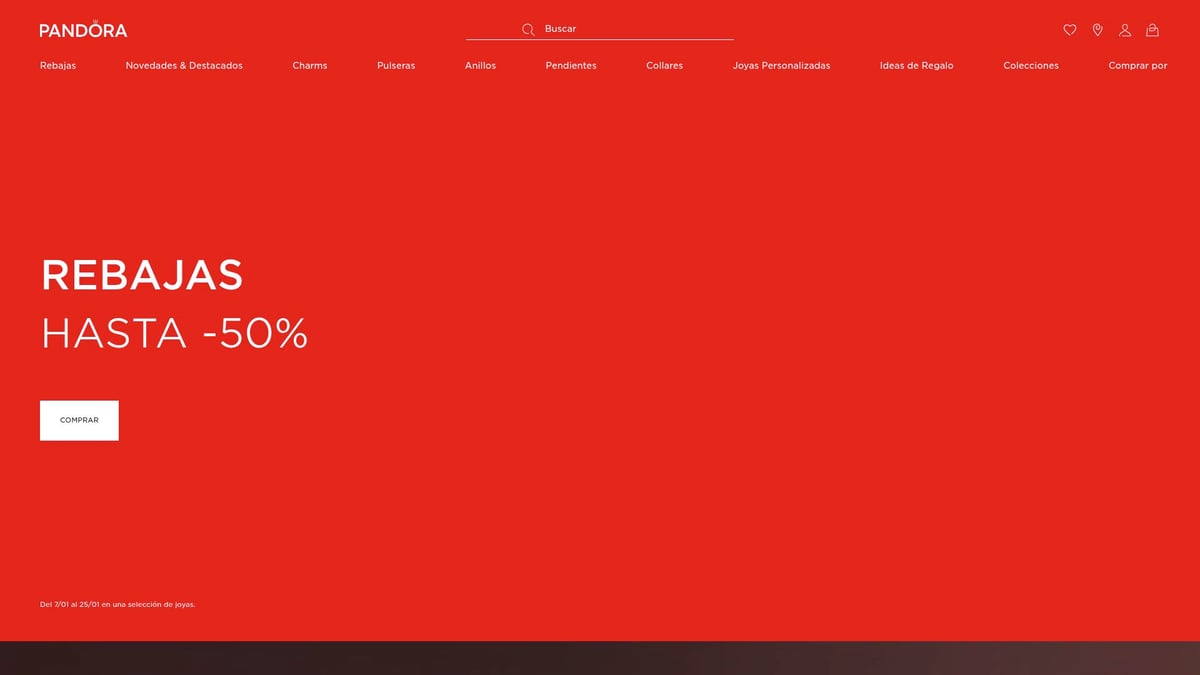
Task: Click the HASTA -50% banner text
Action: (x=174, y=333)
